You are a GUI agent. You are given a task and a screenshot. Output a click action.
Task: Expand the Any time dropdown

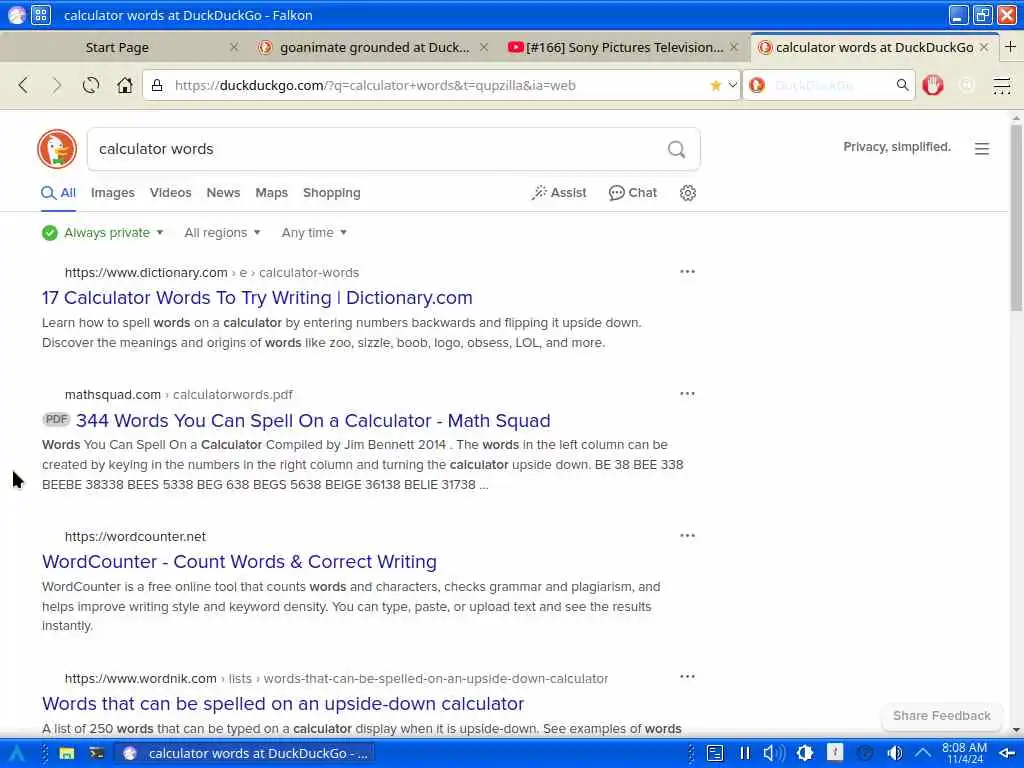point(314,233)
